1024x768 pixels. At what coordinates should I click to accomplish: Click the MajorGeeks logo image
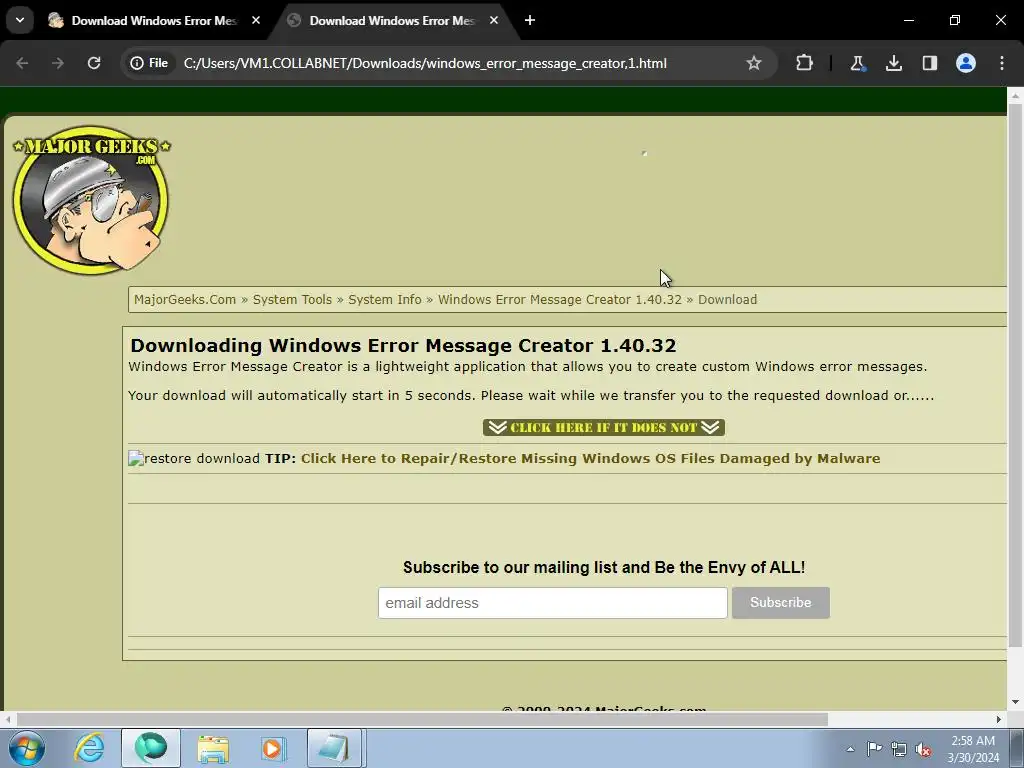click(x=91, y=200)
